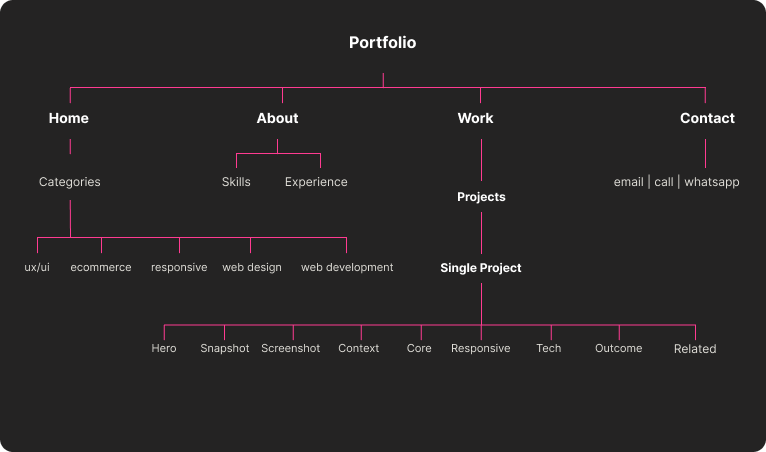The image size is (766, 452).
Task: Select the Contact node
Action: click(707, 118)
